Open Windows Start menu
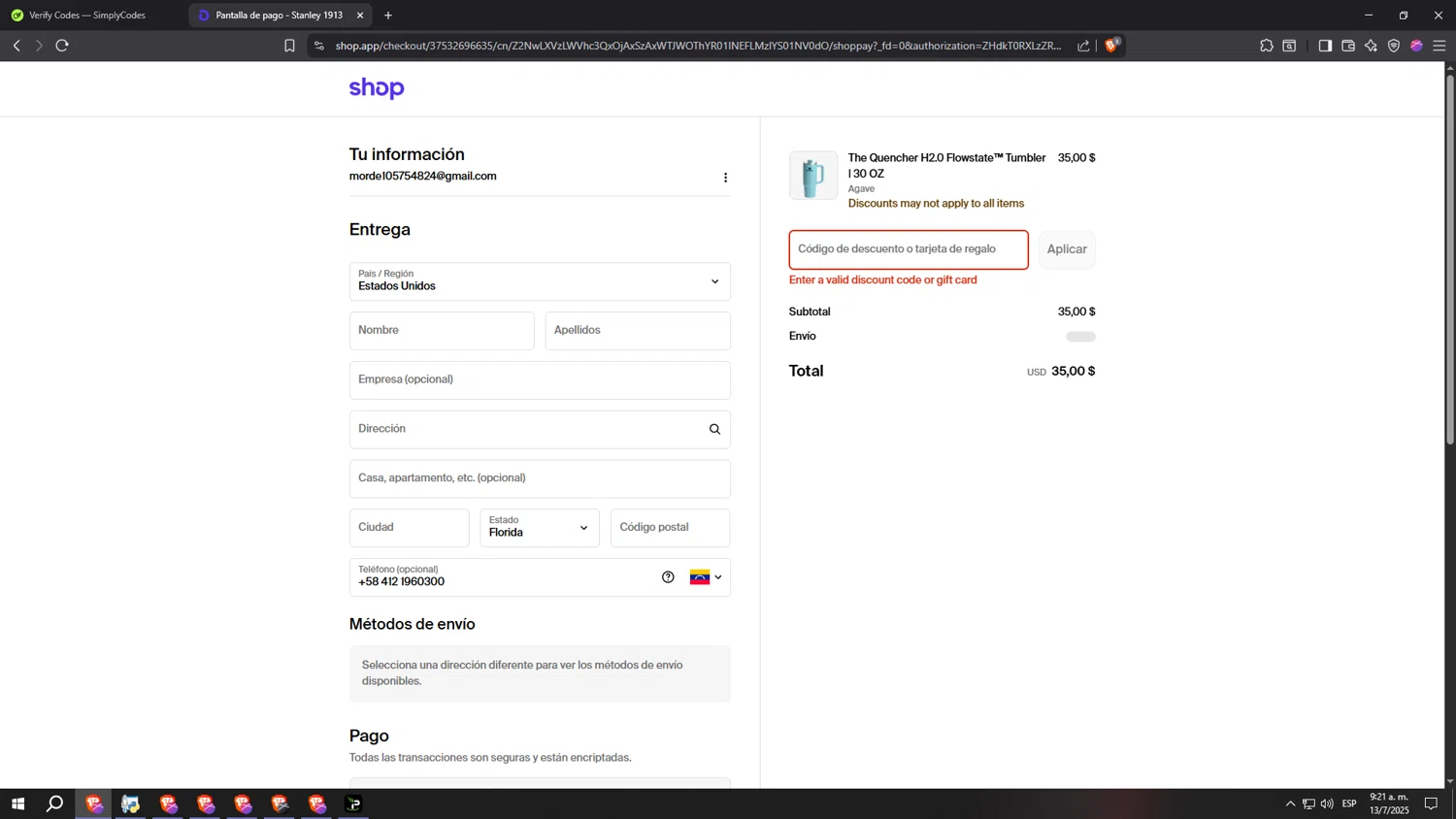Screen dimensions: 1456x819 click(x=17, y=803)
